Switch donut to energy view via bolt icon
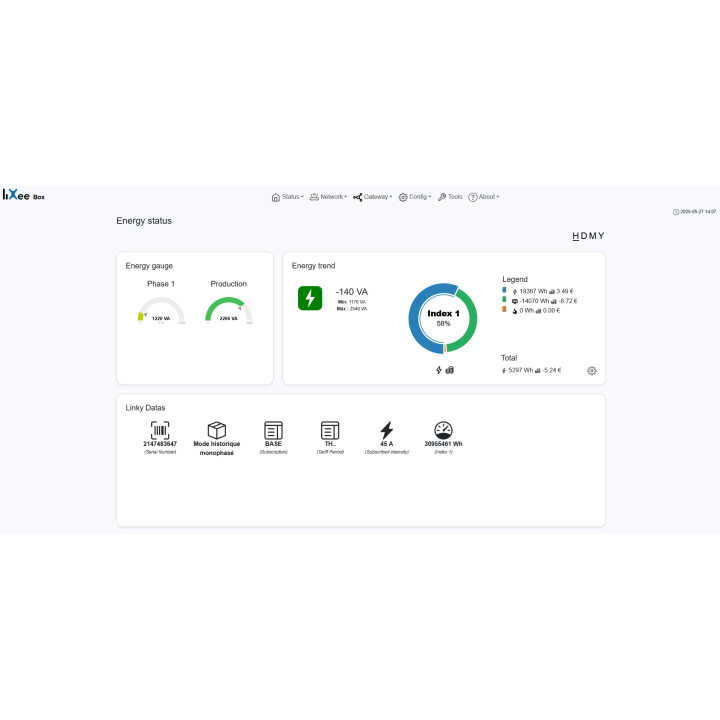This screenshot has width=720, height=720. coord(439,370)
